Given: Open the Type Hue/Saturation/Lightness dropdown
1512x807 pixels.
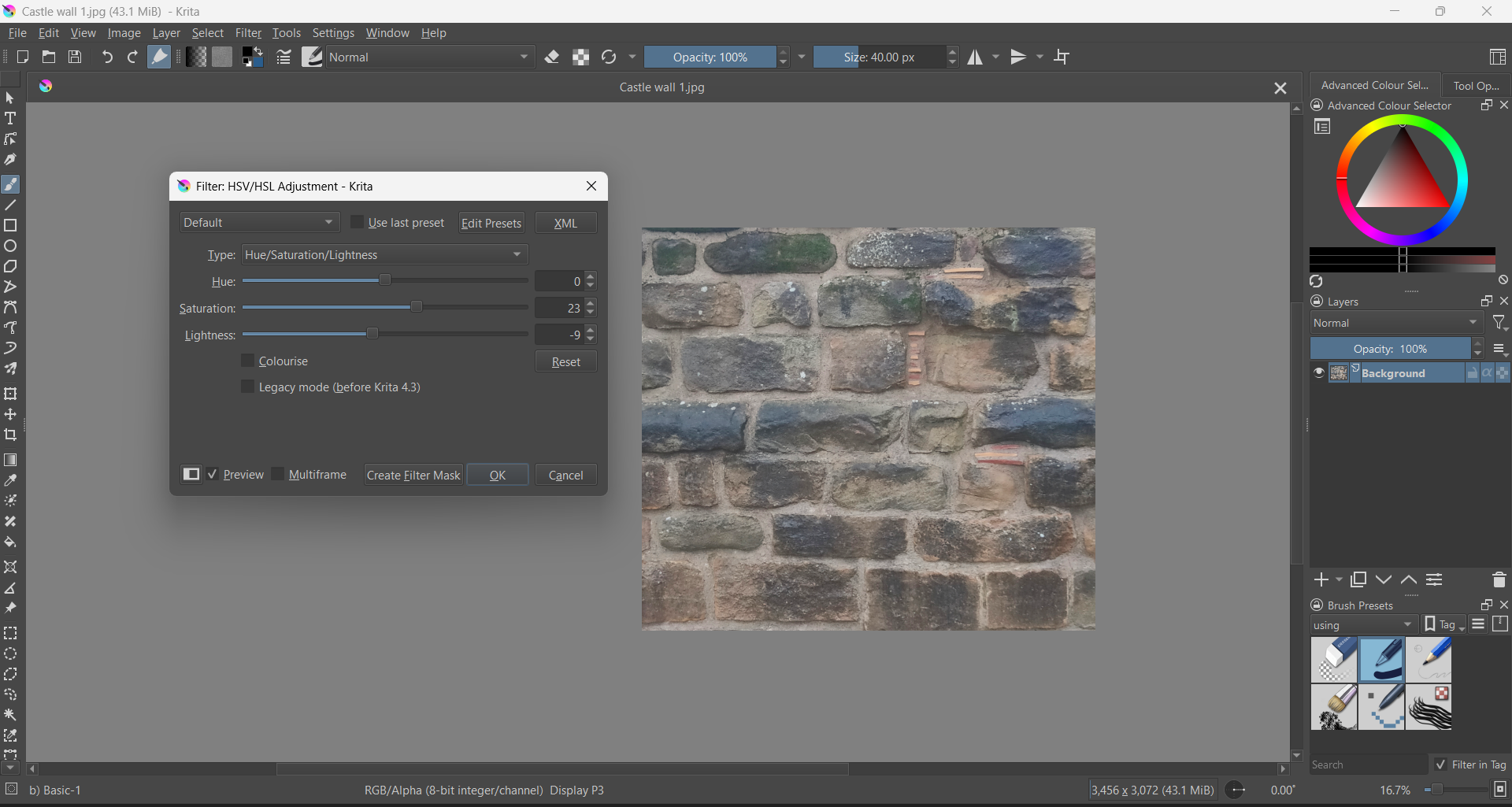Looking at the screenshot, I should point(384,255).
